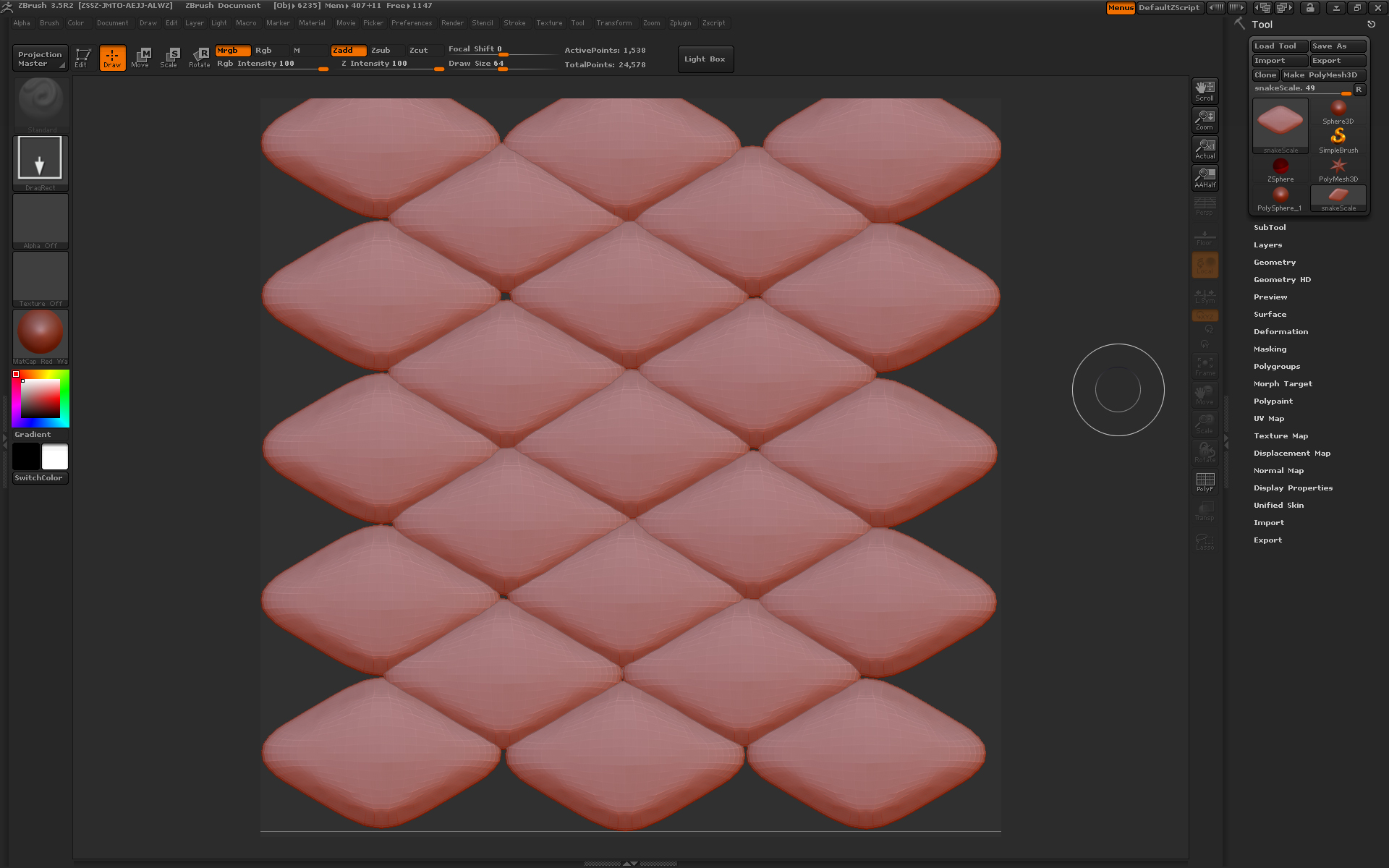Screen dimensions: 1389x868
Task: Expand the SubTool palette section
Action: (1270, 227)
